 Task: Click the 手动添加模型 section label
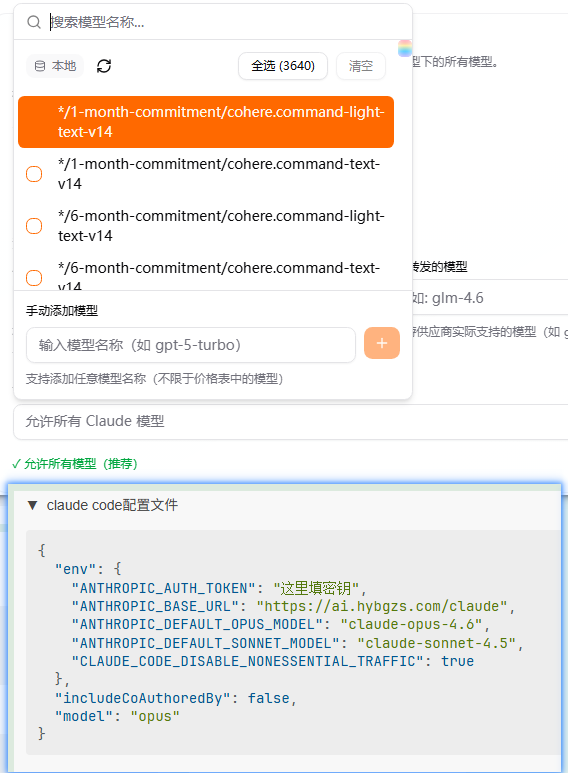(x=62, y=311)
